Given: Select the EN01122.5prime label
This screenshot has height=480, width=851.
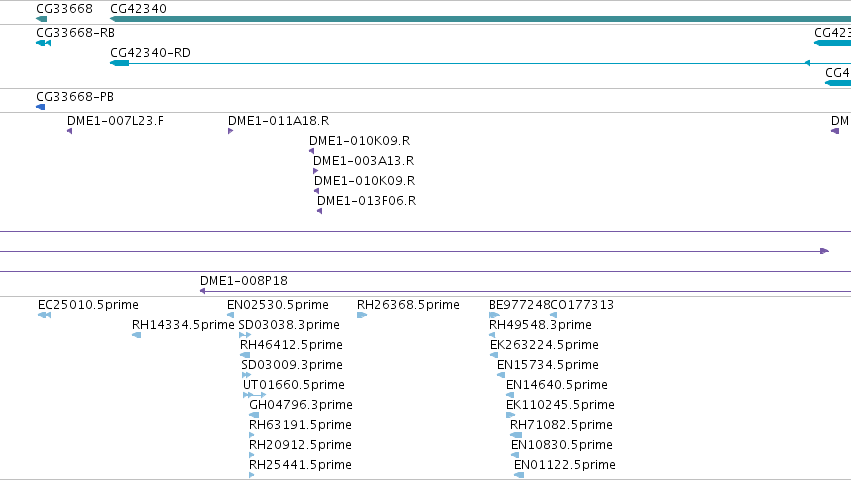Looking at the screenshot, I should click(x=565, y=465).
